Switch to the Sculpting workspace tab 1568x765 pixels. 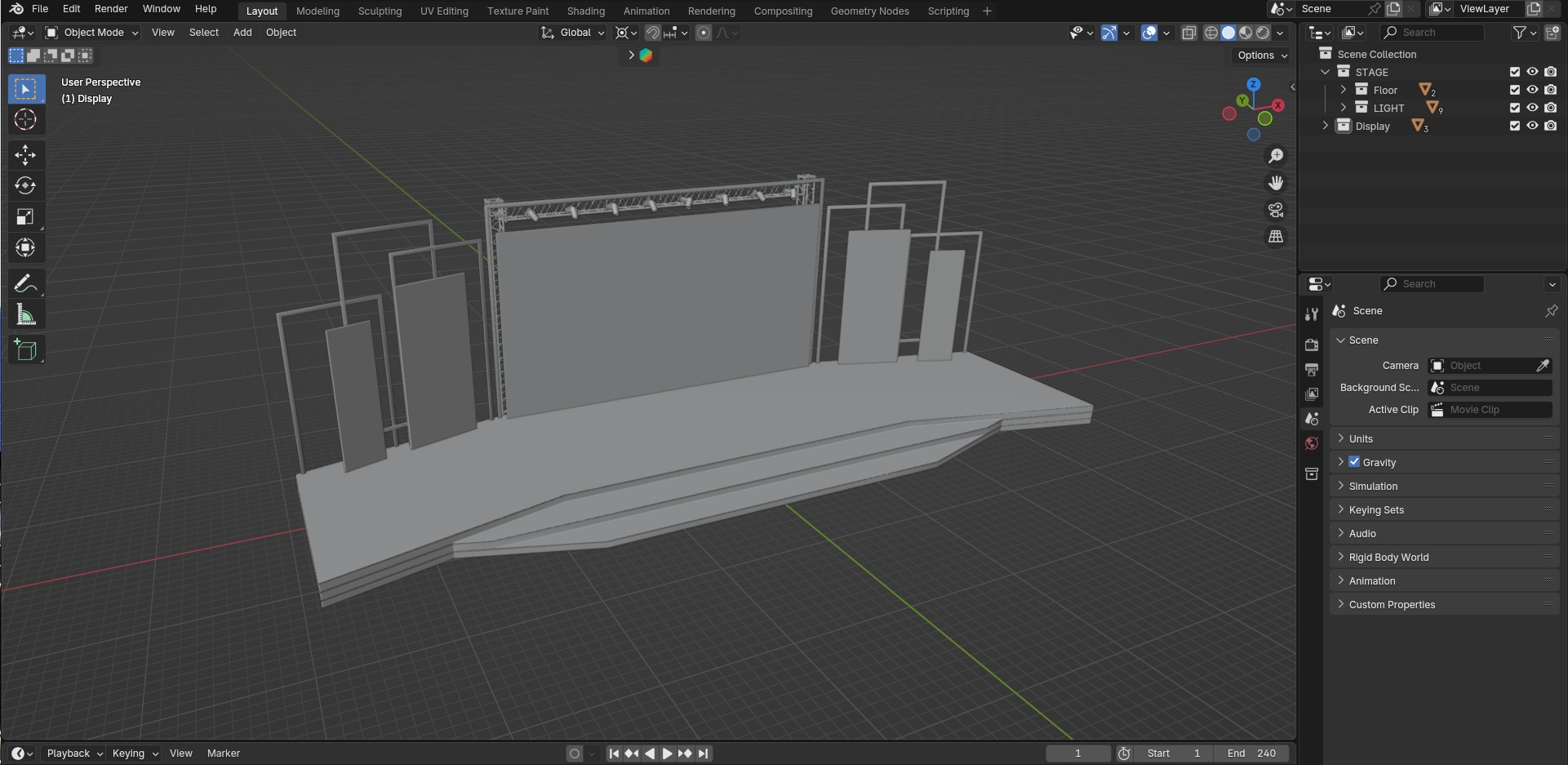(380, 11)
